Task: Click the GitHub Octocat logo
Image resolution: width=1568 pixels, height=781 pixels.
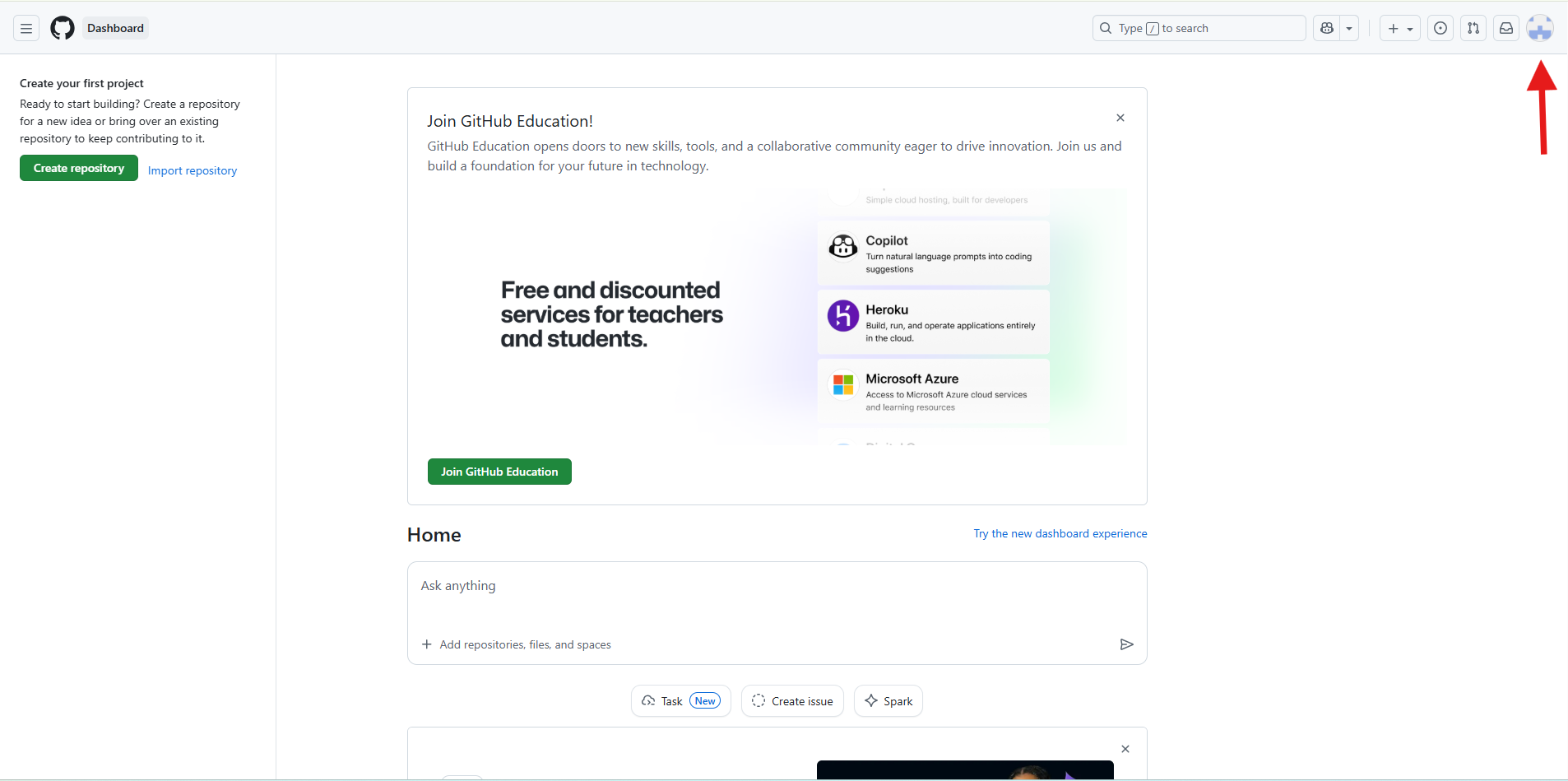Action: coord(63,28)
